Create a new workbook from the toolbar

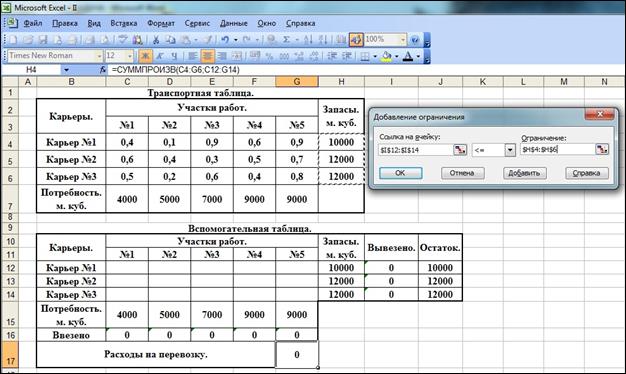(x=12, y=40)
